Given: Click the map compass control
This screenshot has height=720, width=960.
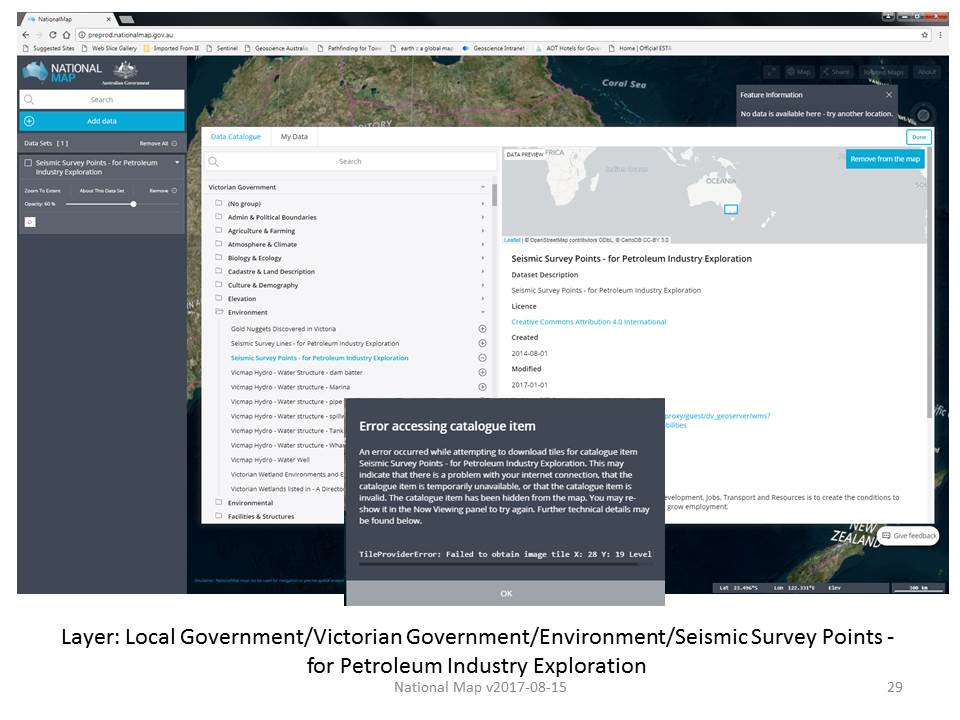Looking at the screenshot, I should click(x=923, y=114).
